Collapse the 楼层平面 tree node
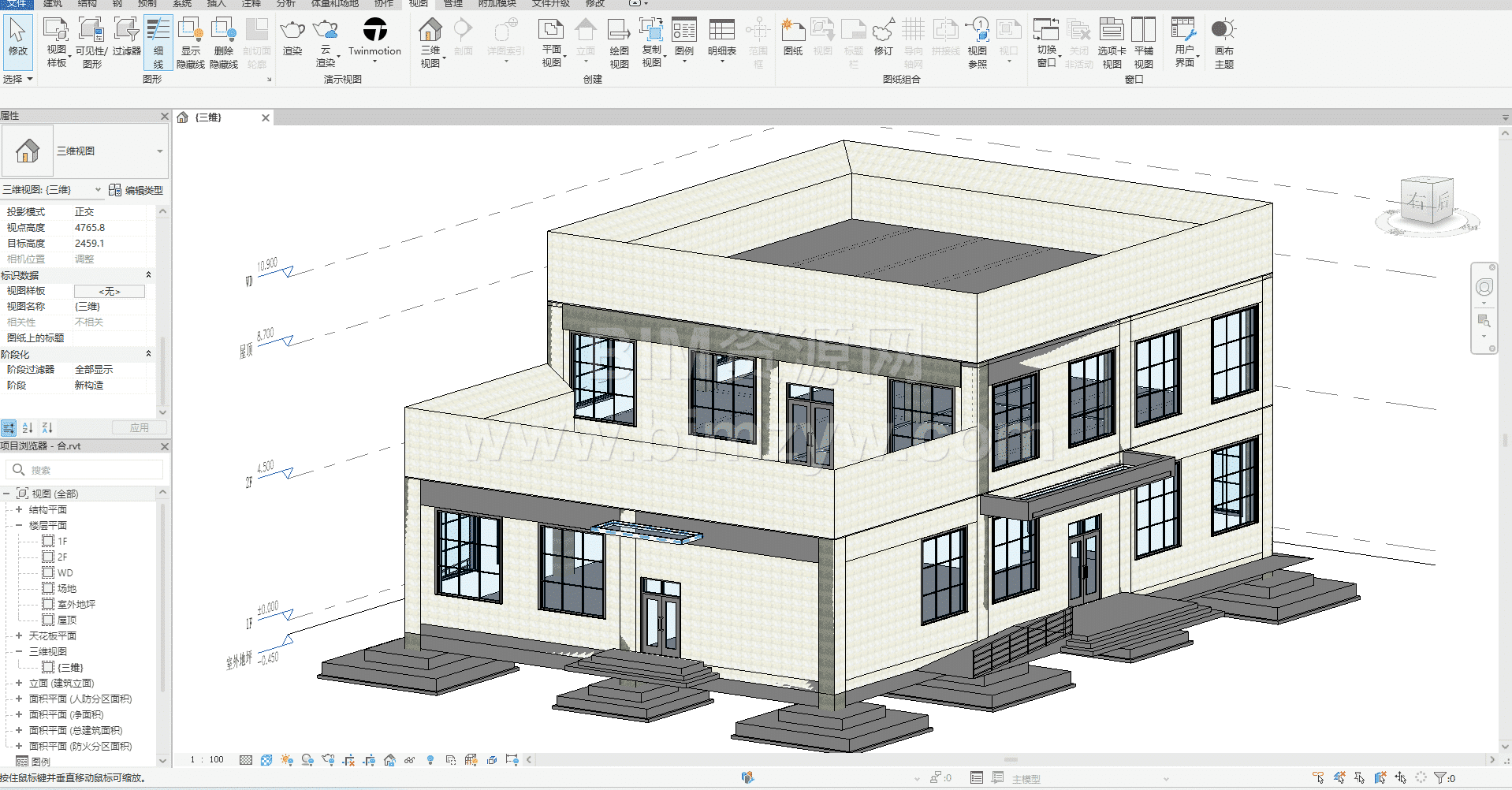The width and height of the screenshot is (1512, 790). coord(19,525)
